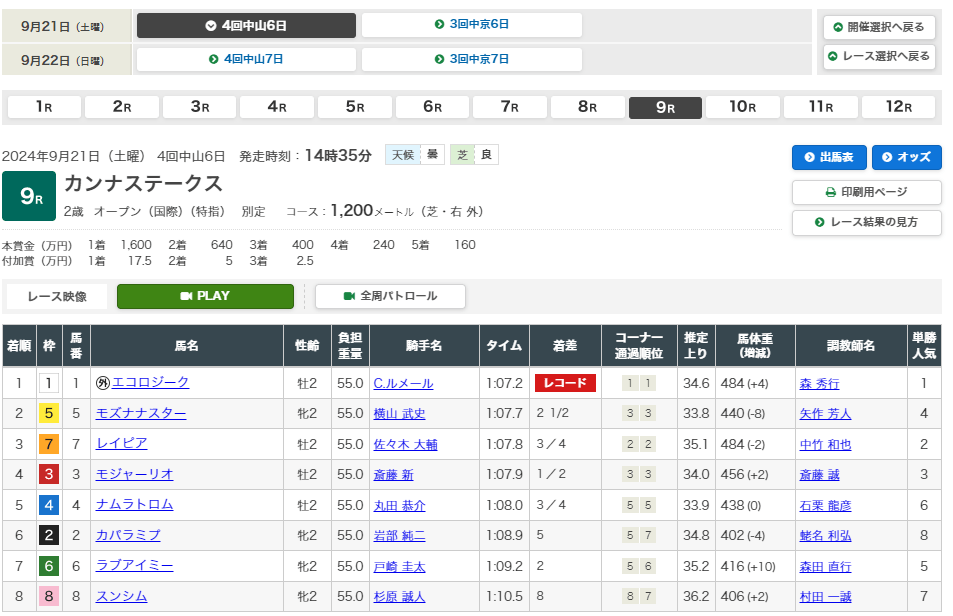
Task: View trainer 矢作 芳人 page
Action: (x=825, y=414)
